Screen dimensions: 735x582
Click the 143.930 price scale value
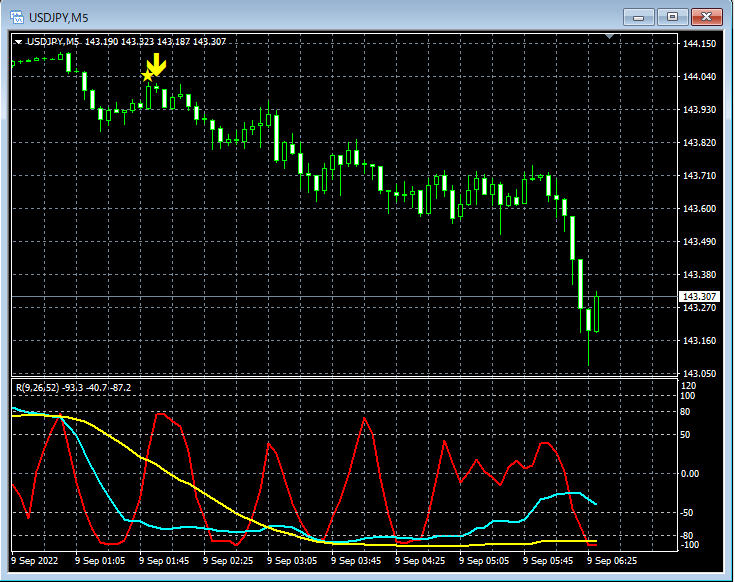699,110
